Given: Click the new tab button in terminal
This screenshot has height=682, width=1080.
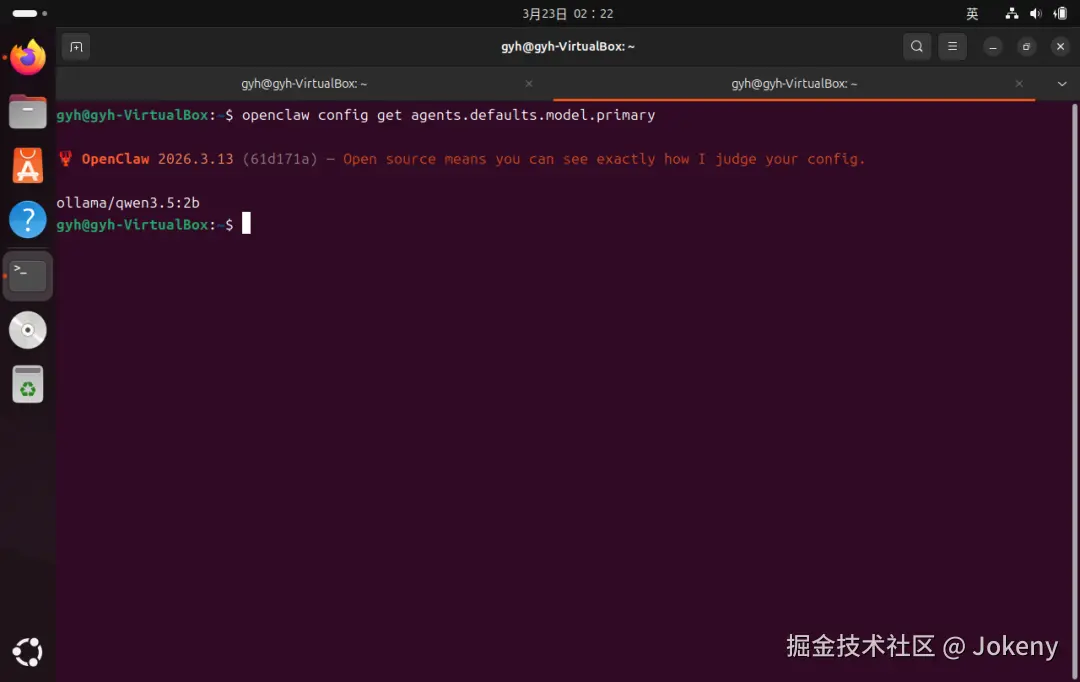Looking at the screenshot, I should click(76, 47).
